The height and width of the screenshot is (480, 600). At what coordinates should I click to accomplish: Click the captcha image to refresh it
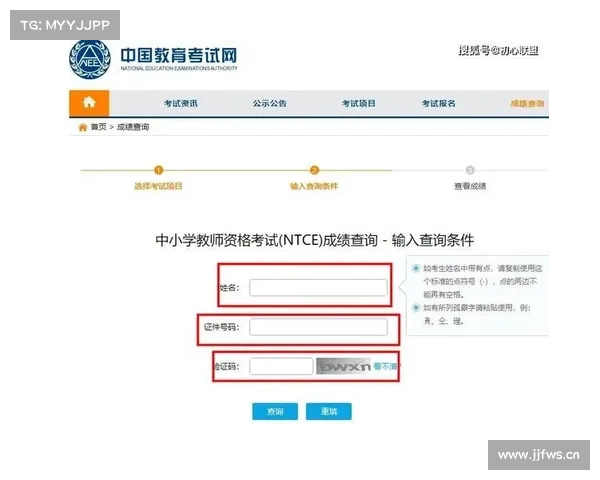[343, 366]
